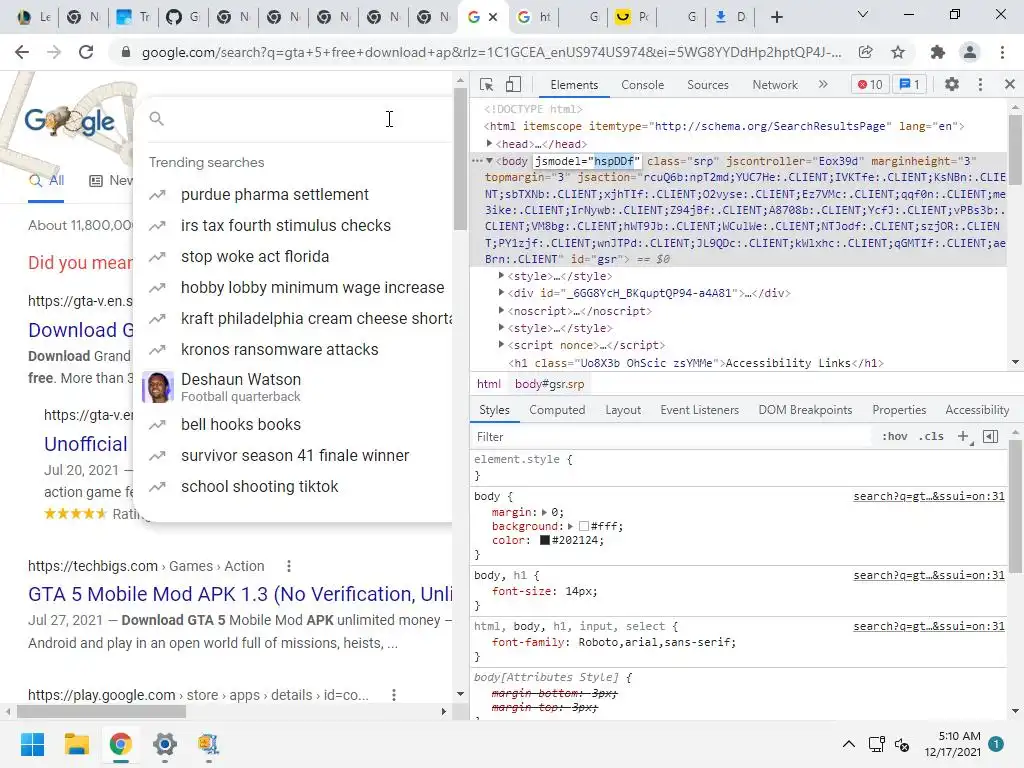
Task: Expand the script nonce element node
Action: tap(501, 345)
